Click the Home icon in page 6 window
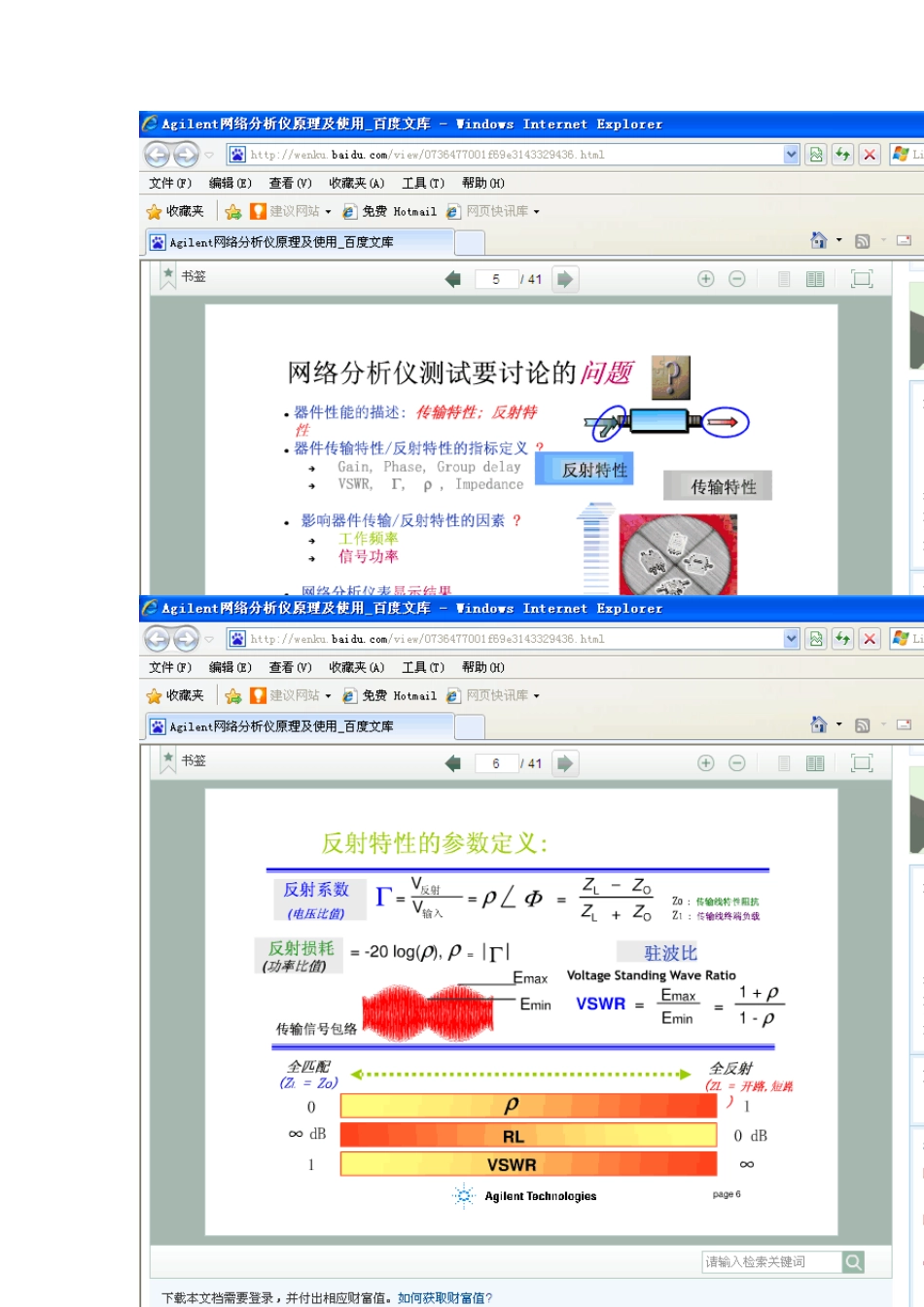Viewport: 924px width, 1307px height. pyautogui.click(x=819, y=724)
